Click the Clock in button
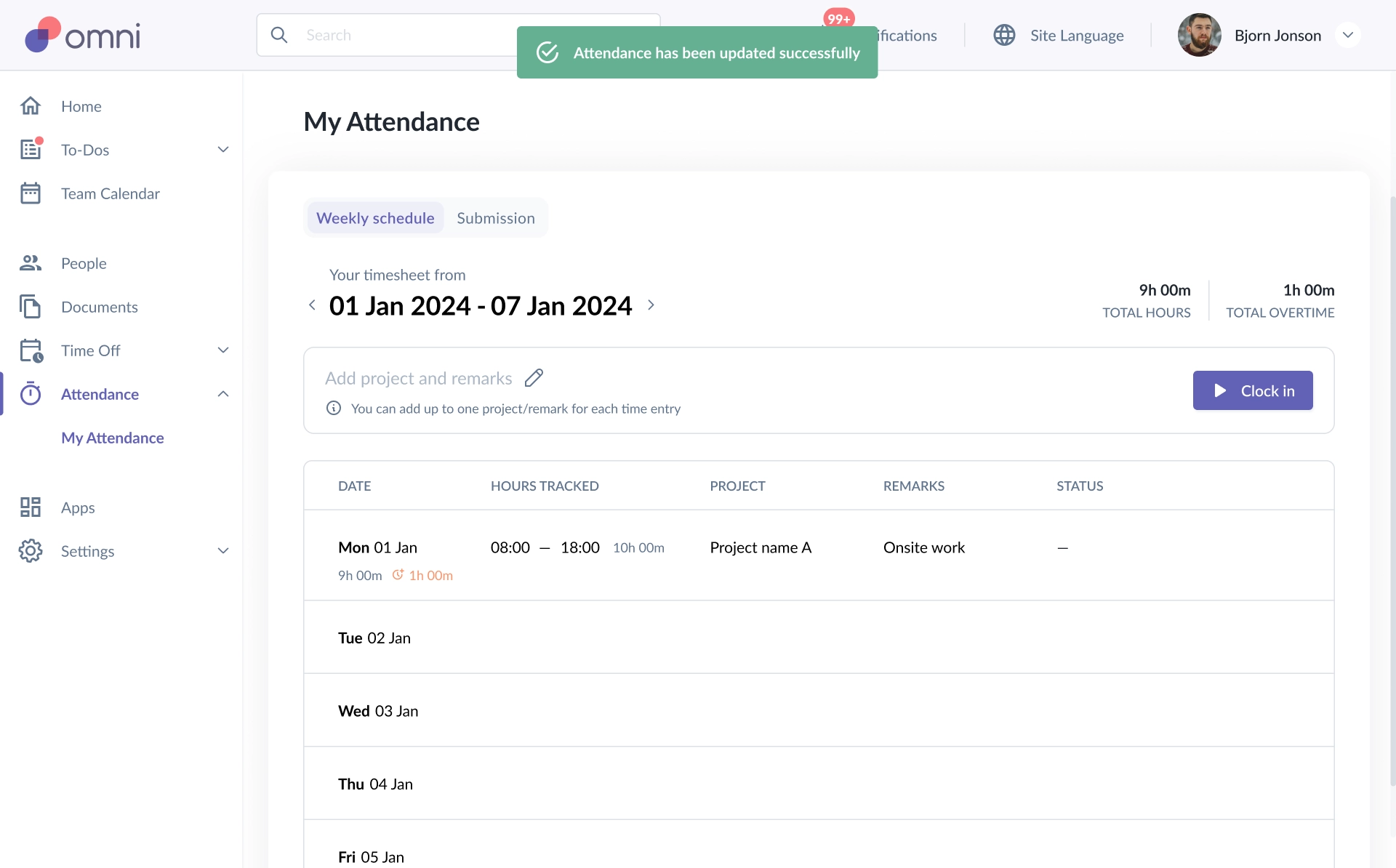Viewport: 1396px width, 868px height. [x=1253, y=390]
